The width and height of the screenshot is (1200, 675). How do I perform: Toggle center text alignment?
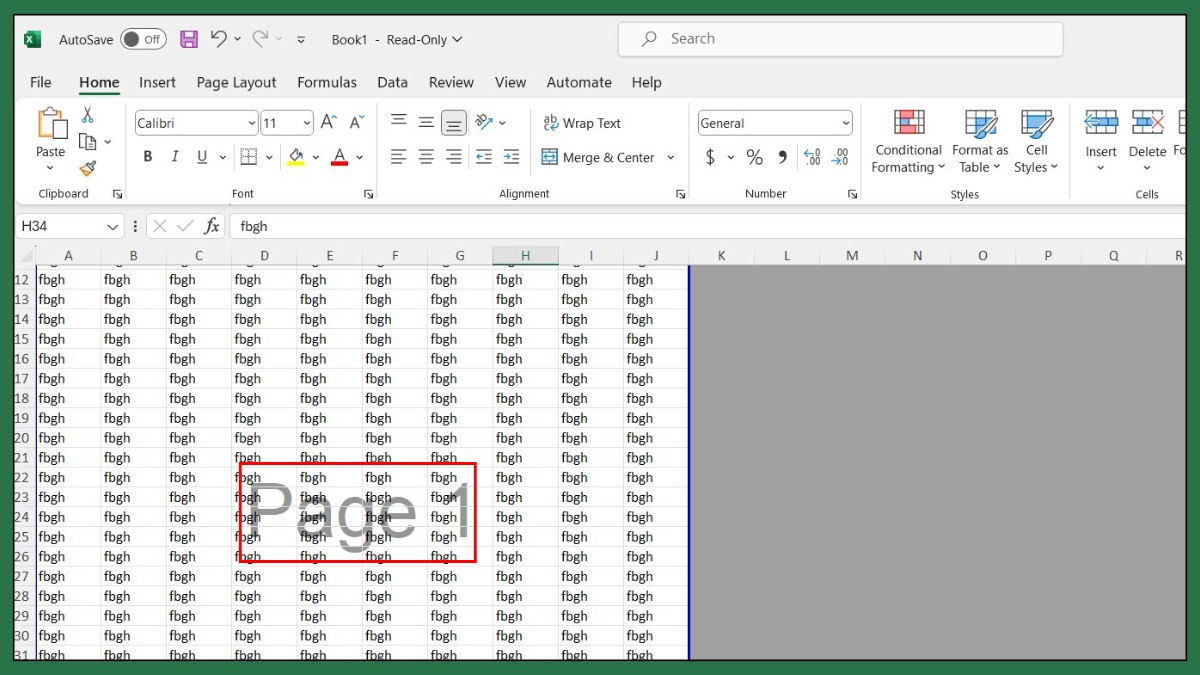[425, 157]
